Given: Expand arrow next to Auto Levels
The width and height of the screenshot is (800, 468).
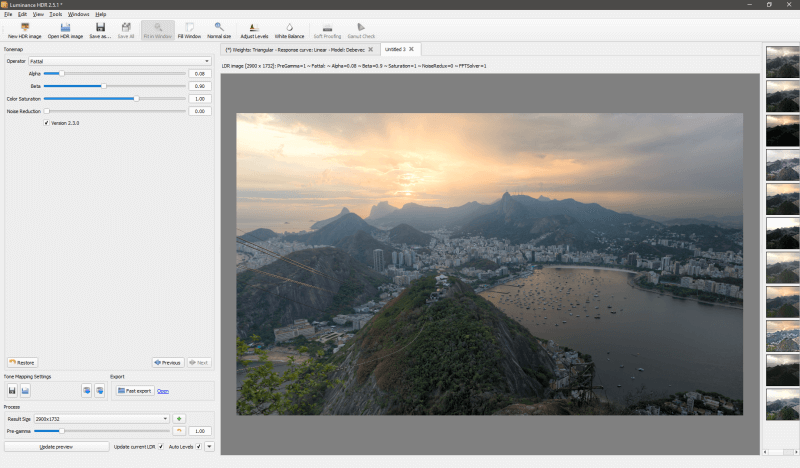Looking at the screenshot, I should pos(209,447).
